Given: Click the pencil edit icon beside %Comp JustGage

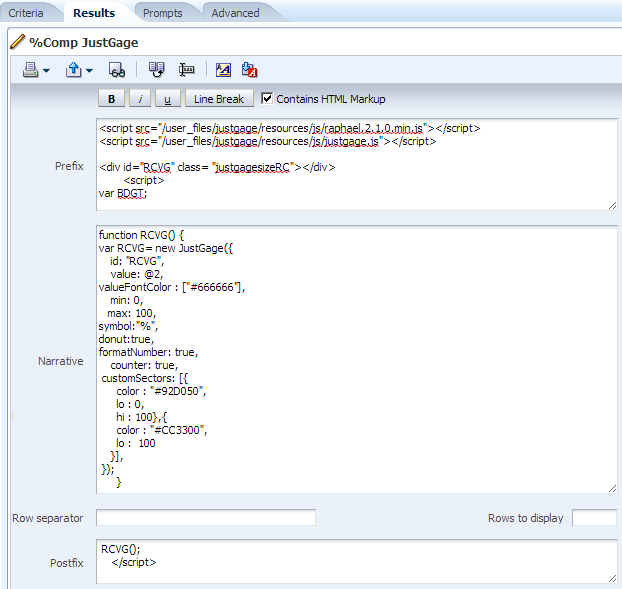Looking at the screenshot, I should 17,42.
